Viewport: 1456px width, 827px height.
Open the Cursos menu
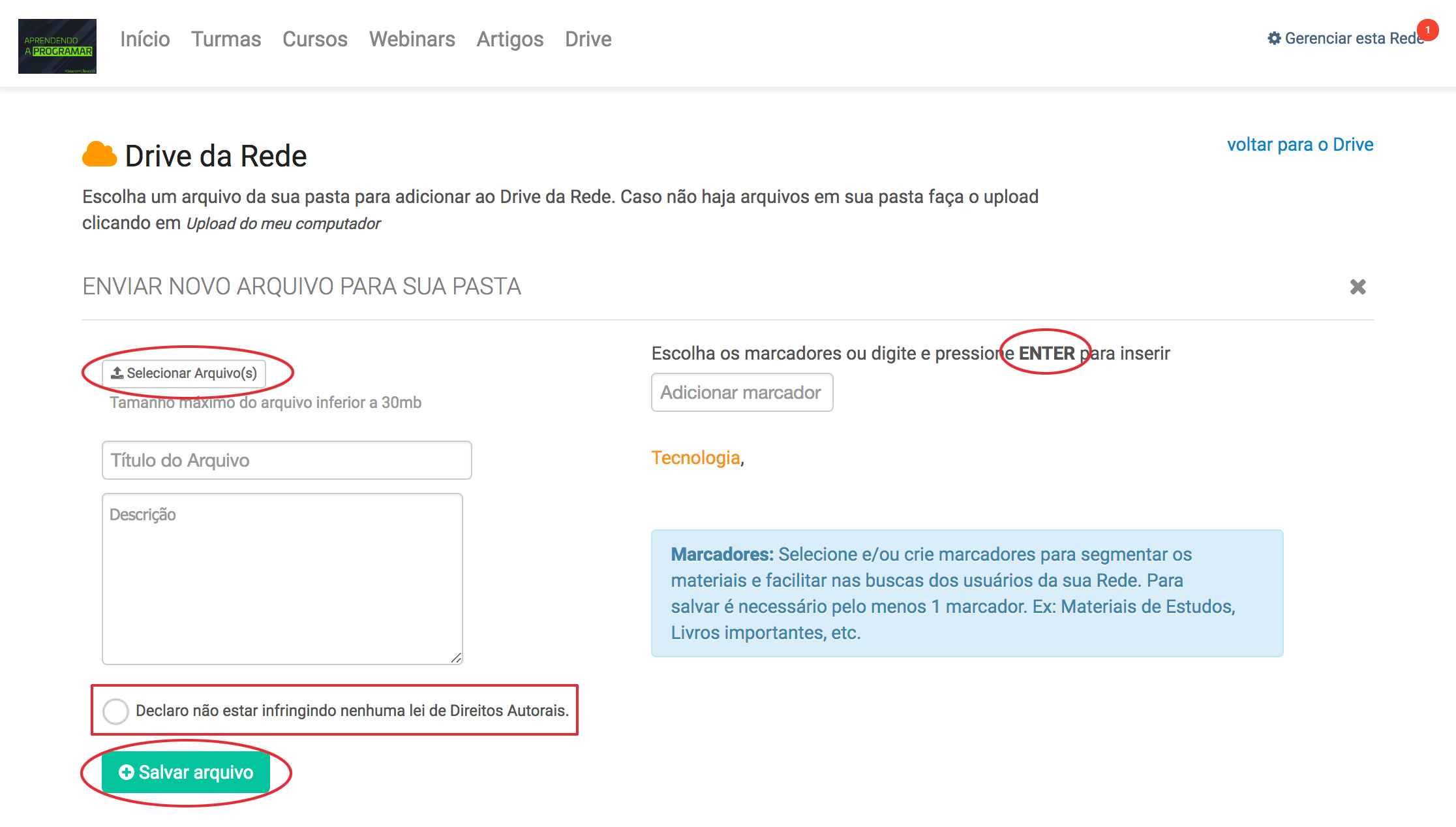[315, 39]
